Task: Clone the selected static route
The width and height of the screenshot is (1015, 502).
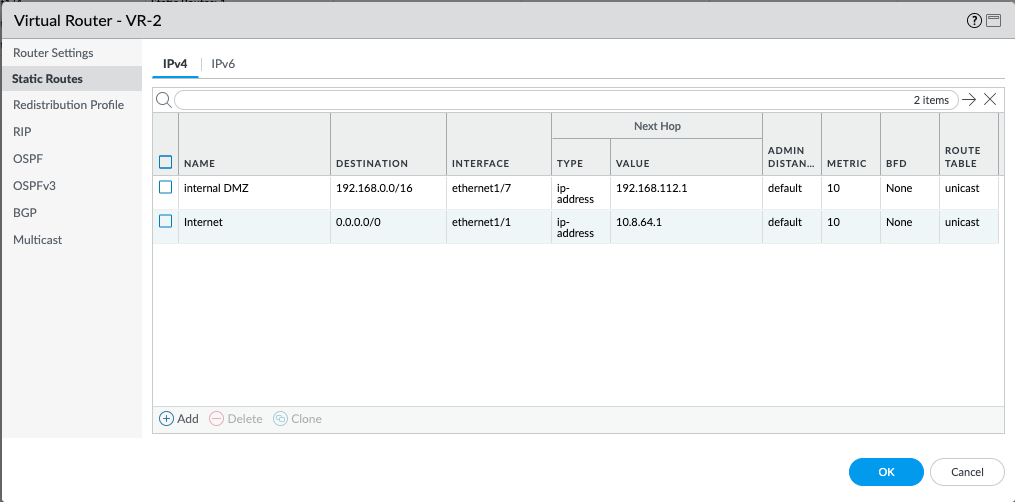Action: coord(298,419)
